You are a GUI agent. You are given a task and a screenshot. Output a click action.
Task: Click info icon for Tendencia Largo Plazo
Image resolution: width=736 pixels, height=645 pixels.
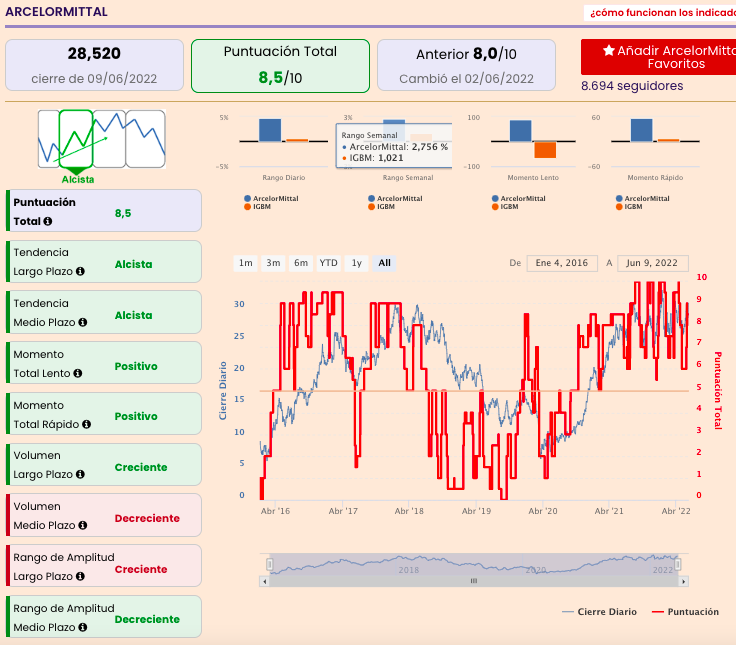click(80, 271)
